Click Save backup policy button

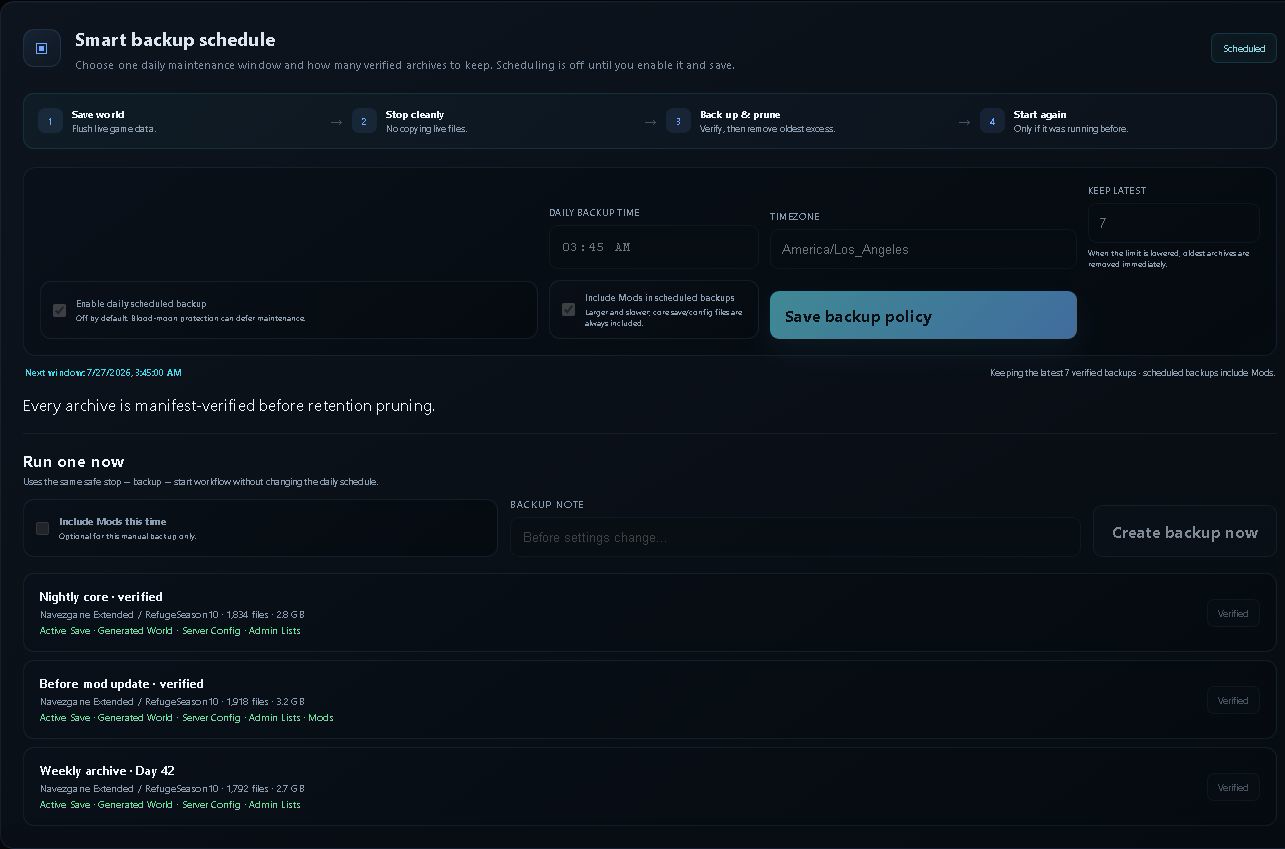point(923,315)
